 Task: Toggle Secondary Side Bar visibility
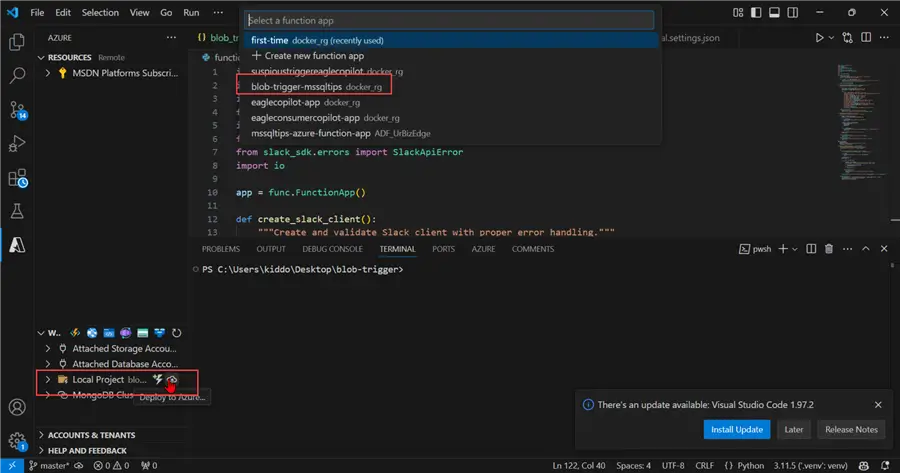[x=793, y=13]
